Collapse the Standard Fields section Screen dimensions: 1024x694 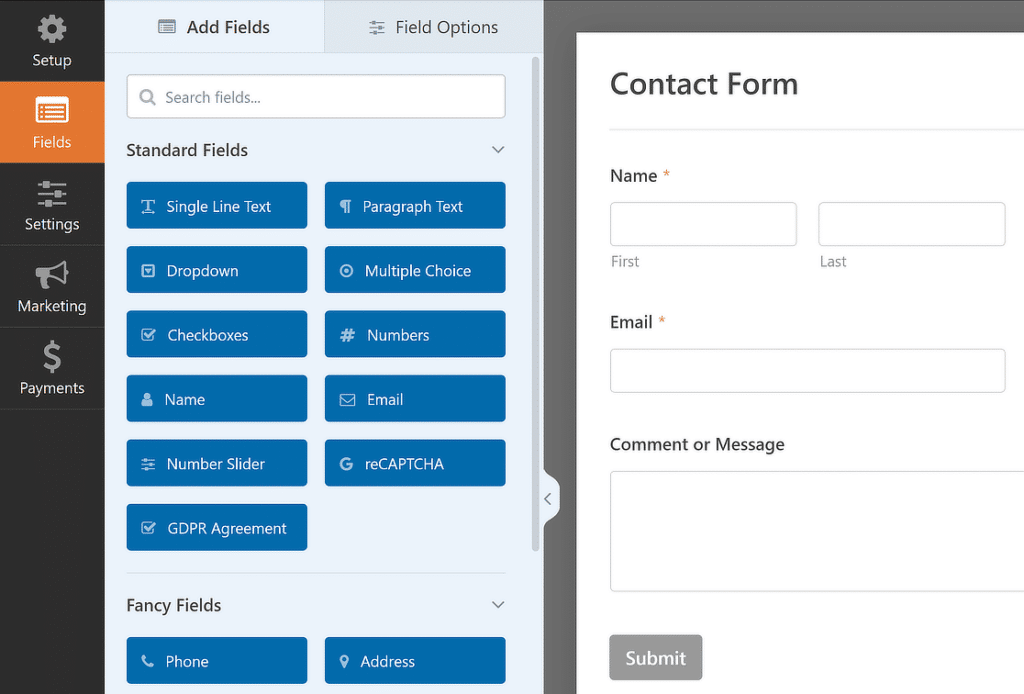point(497,149)
